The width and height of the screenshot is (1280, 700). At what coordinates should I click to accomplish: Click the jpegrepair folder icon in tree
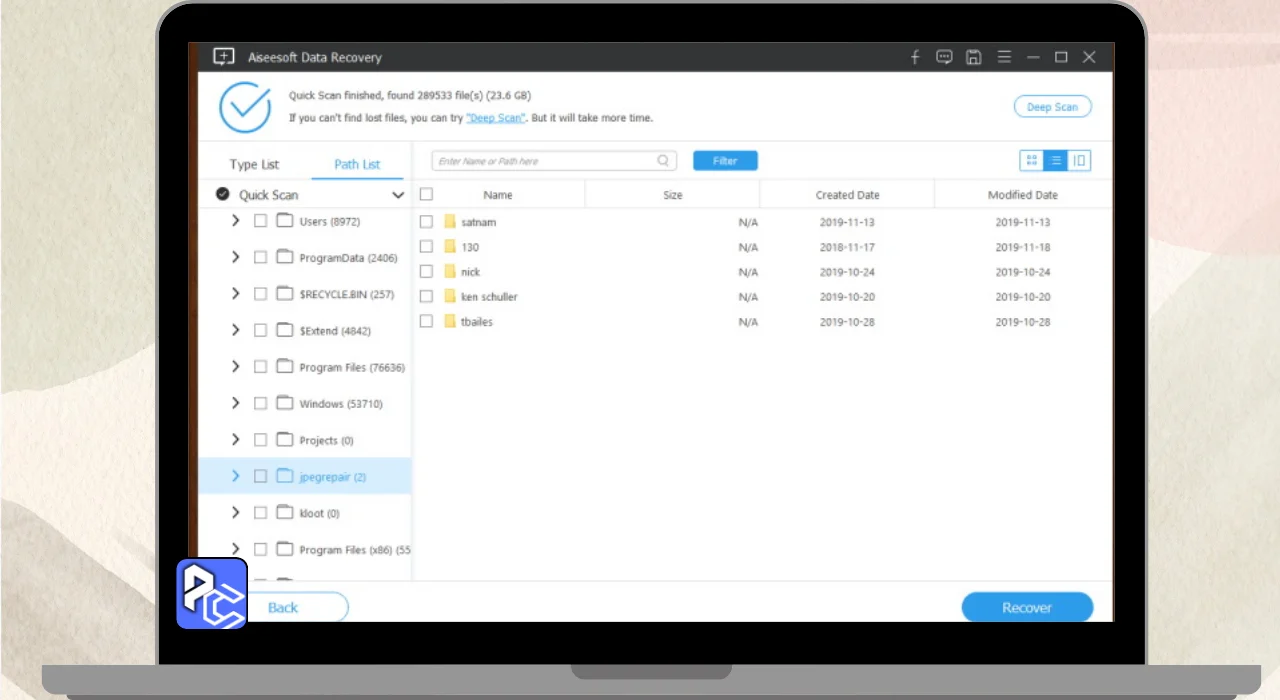coord(284,476)
